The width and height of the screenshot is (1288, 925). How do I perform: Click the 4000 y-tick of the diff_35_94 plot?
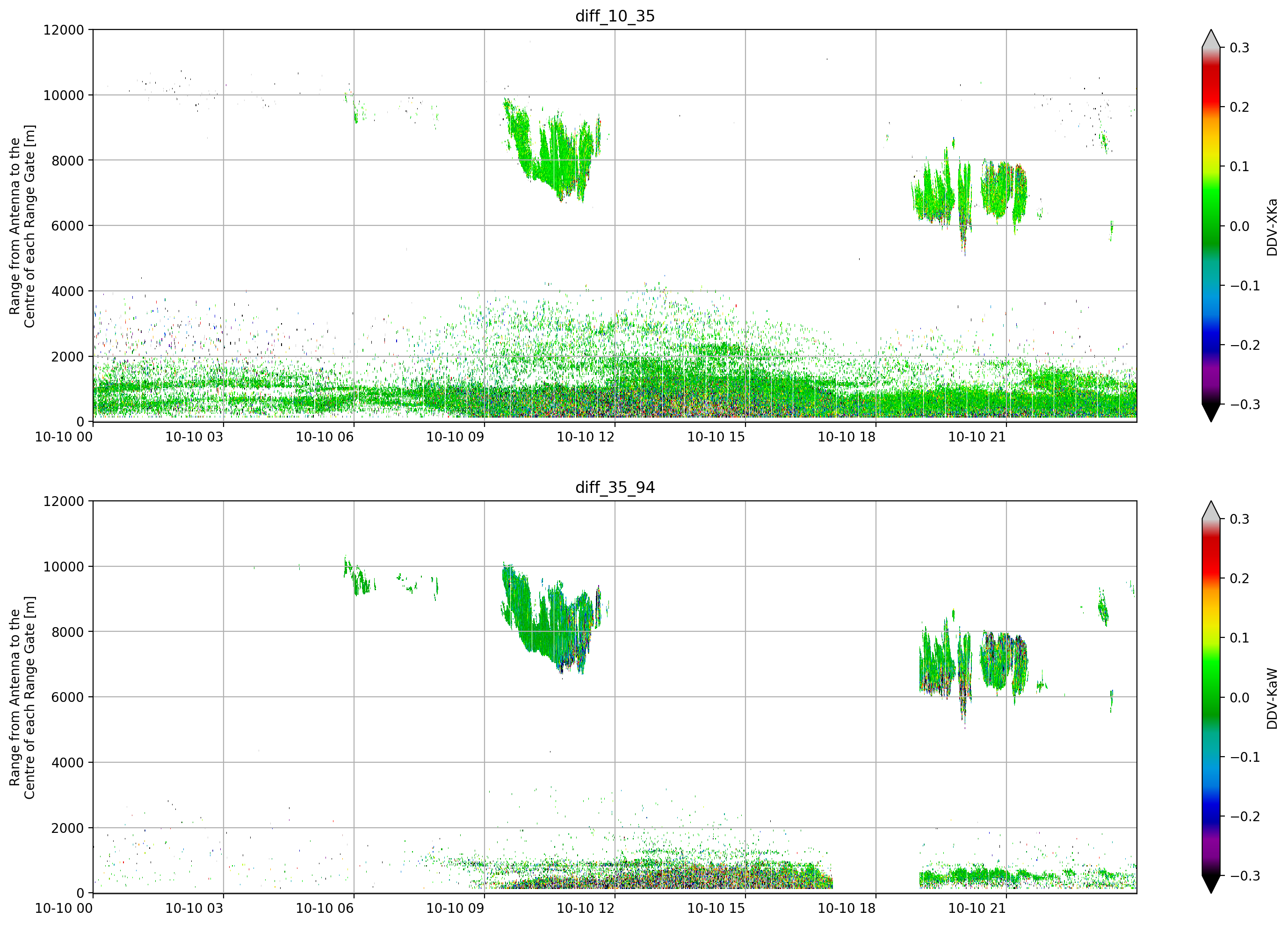click(x=67, y=762)
